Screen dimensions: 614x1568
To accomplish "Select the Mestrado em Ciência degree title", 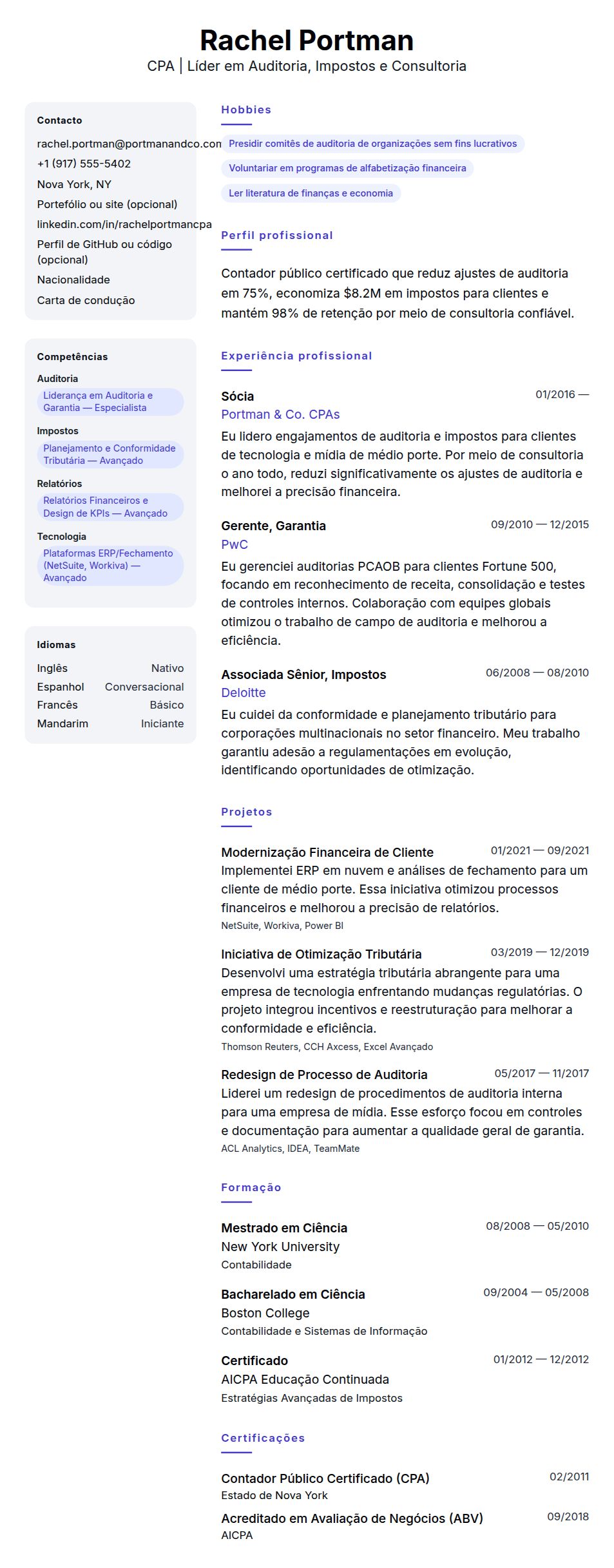I will (x=284, y=1229).
